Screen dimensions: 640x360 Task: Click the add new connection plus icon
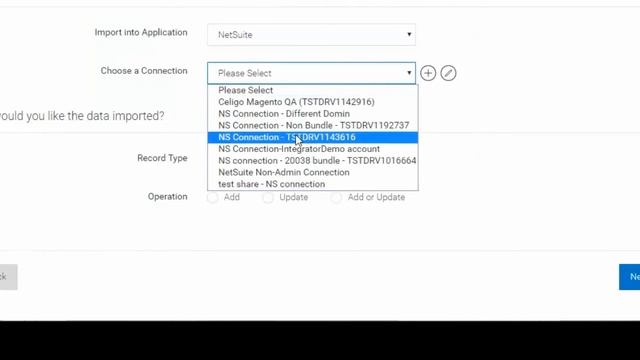[x=428, y=73]
